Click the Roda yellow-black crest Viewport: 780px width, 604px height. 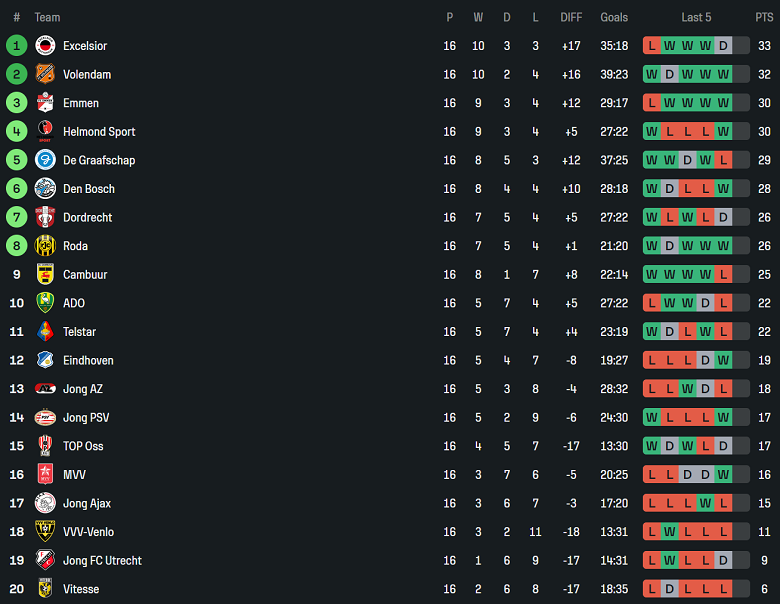(45, 246)
